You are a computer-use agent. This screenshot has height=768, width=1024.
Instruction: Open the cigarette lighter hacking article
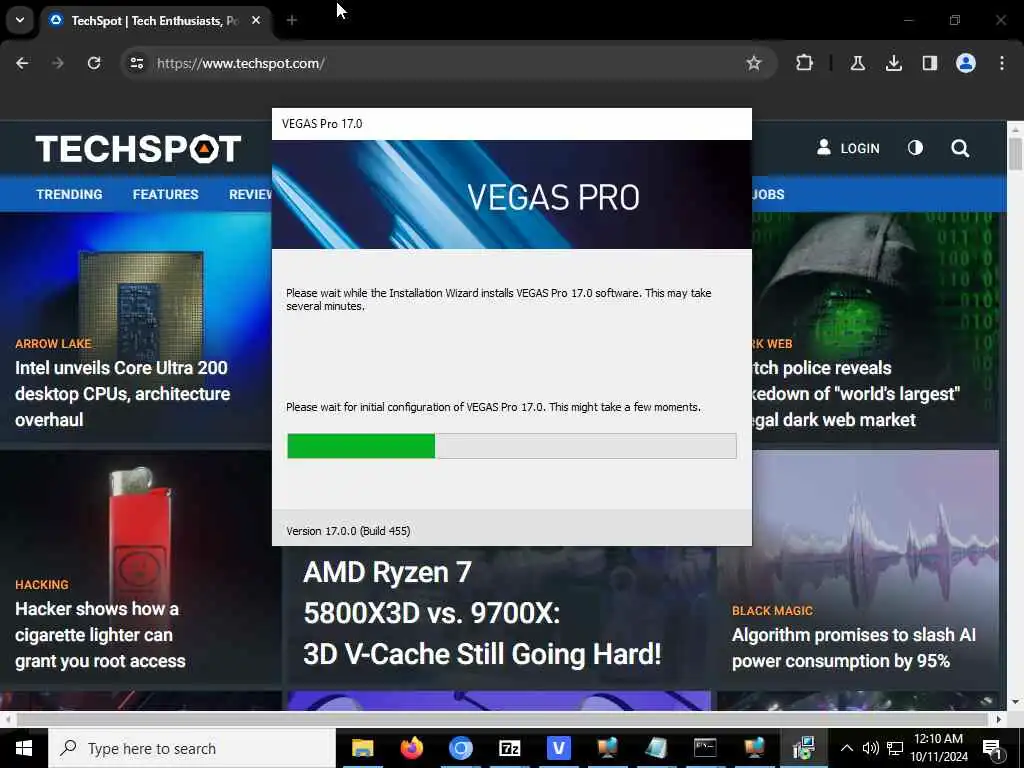[101, 635]
